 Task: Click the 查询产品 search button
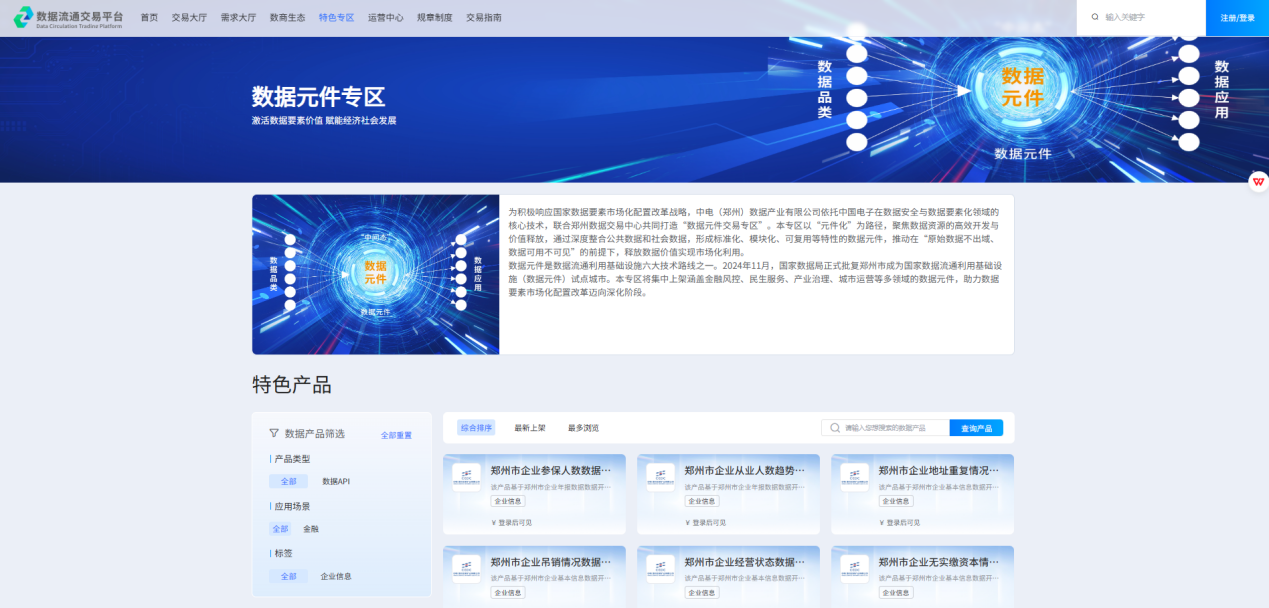976,428
